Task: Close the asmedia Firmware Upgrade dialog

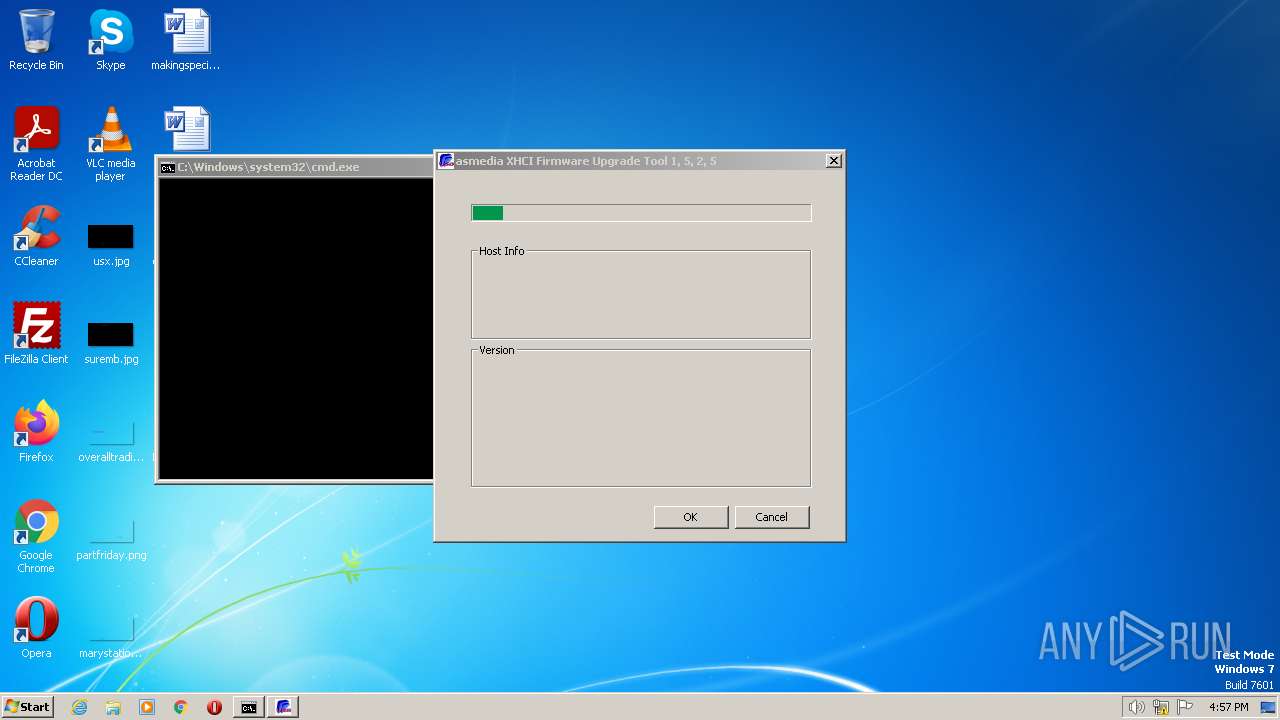Action: click(x=833, y=161)
